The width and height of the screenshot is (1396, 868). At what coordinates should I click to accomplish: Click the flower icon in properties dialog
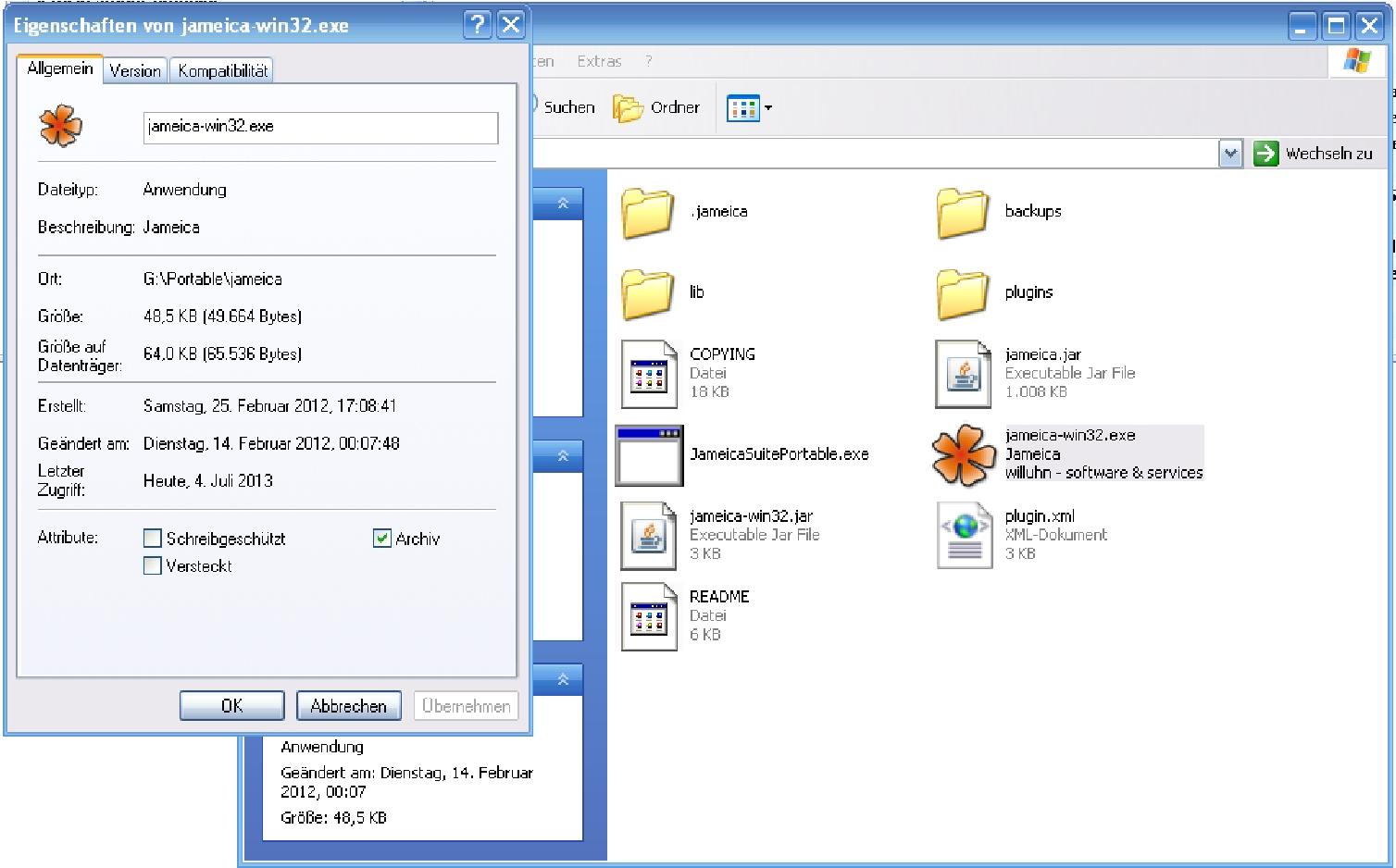coord(61,127)
